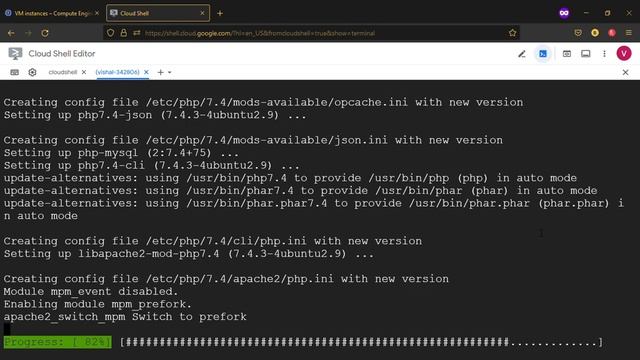The height and width of the screenshot is (360, 640).
Task: Click the hash progress bar
Action: click(362, 342)
